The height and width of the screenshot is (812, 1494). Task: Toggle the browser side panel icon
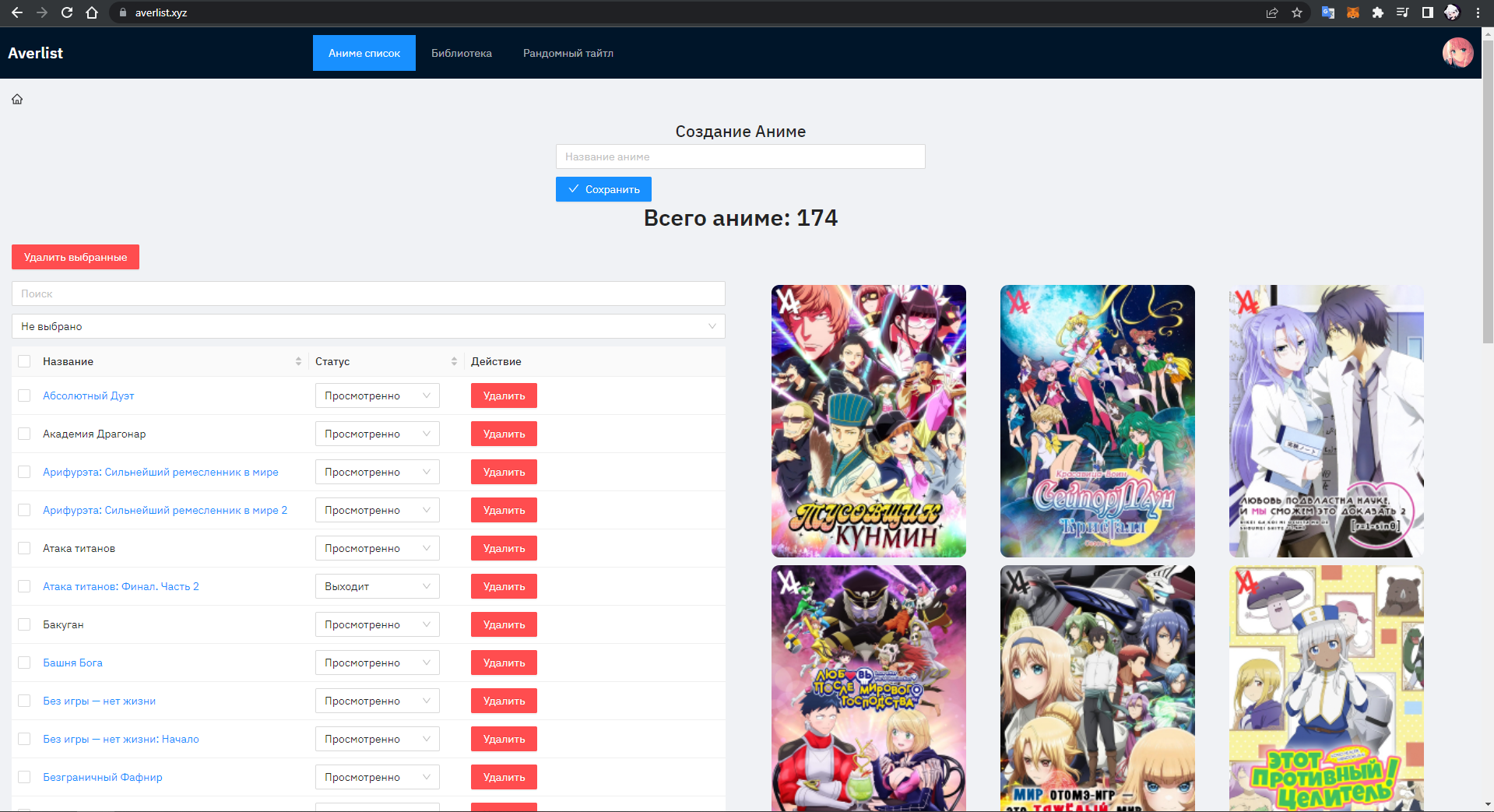click(1428, 12)
